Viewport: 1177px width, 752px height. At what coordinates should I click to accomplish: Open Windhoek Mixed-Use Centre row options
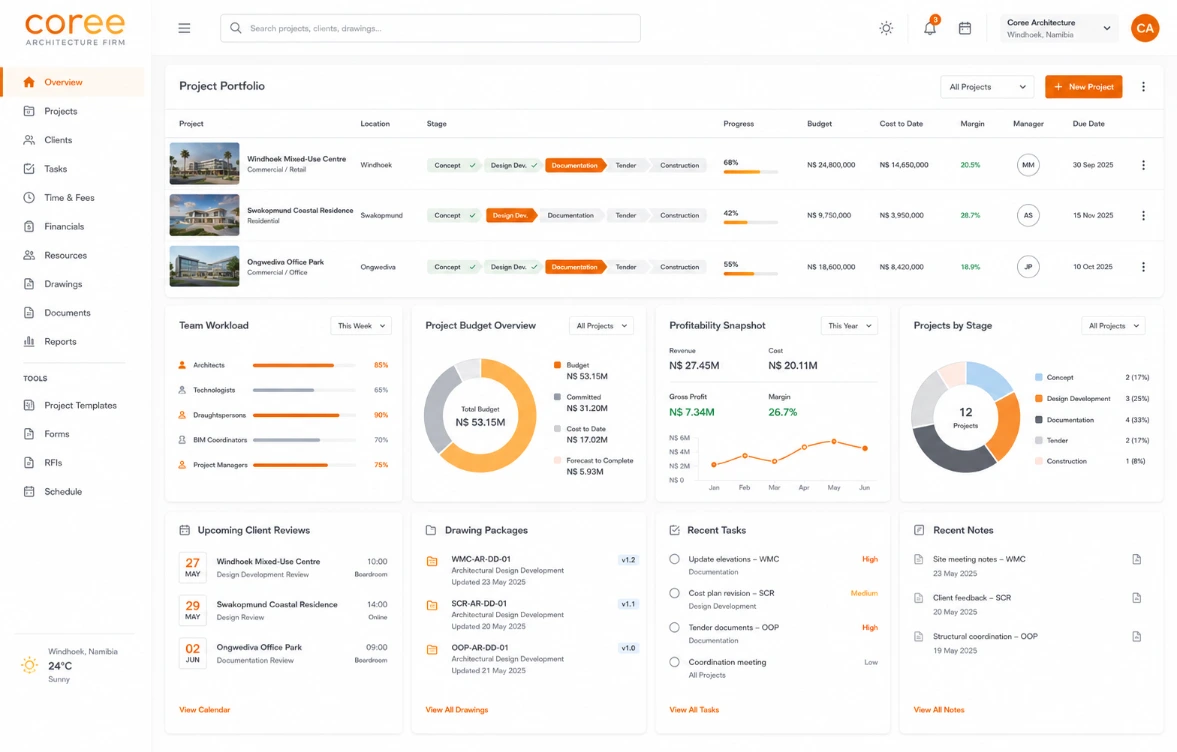(x=1143, y=165)
